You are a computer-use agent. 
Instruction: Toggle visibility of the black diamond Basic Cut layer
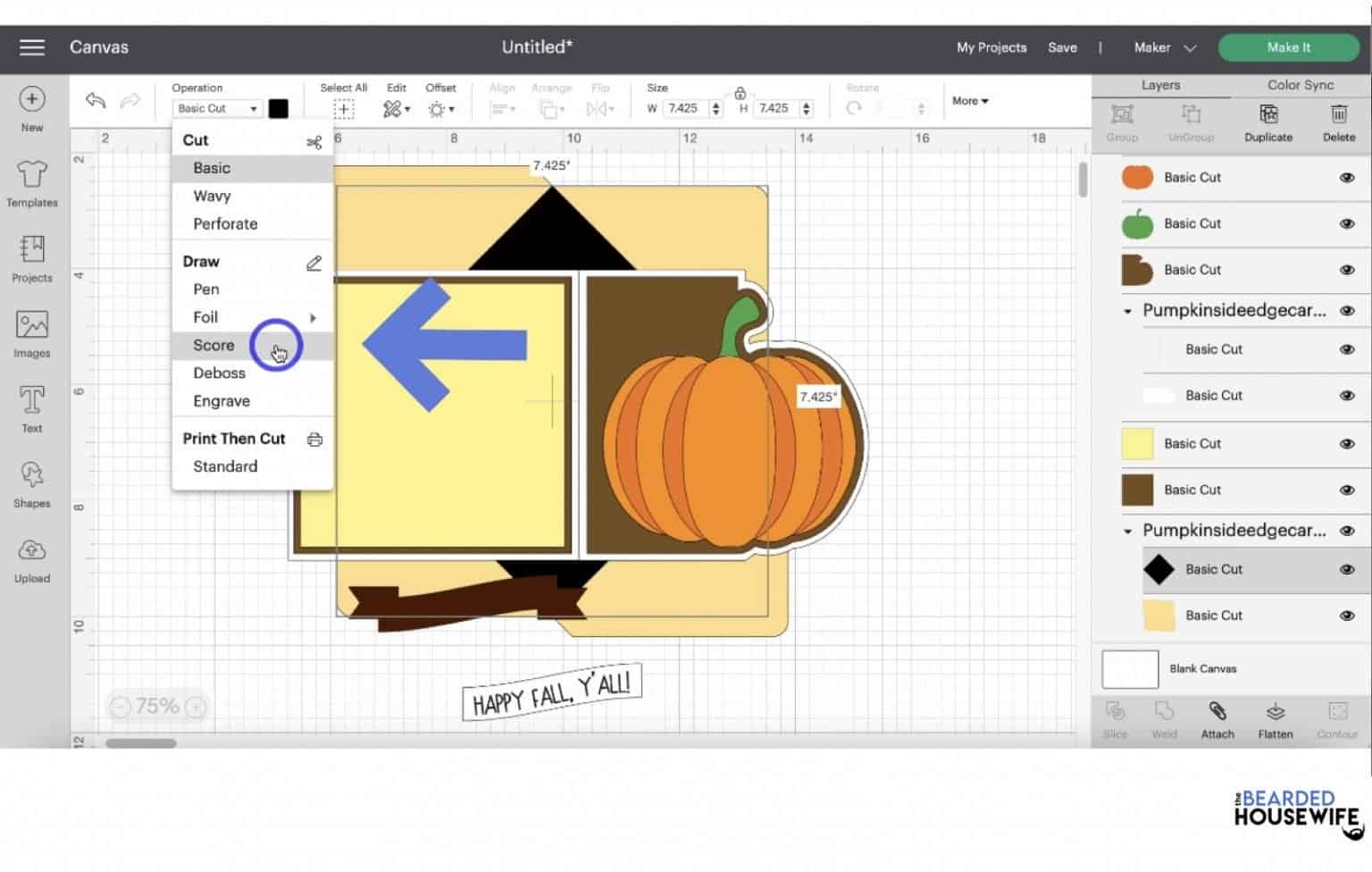1347,569
